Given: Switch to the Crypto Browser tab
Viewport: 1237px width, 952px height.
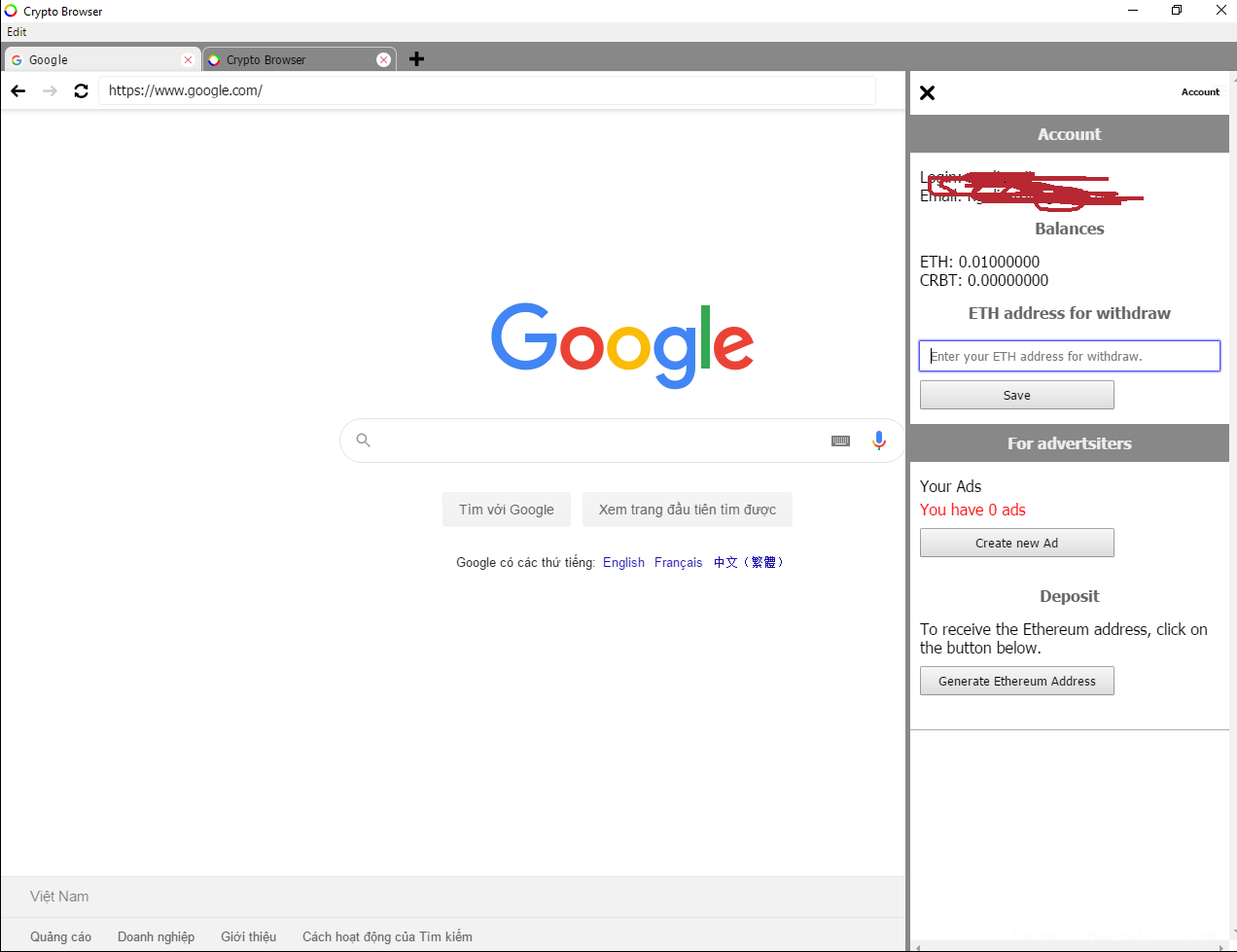Looking at the screenshot, I should point(300,59).
